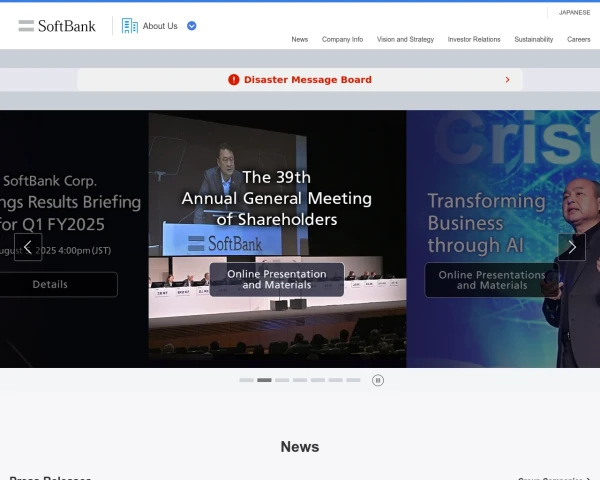This screenshot has width=600, height=480.
Task: Open Vision and Strategy menu
Action: click(x=405, y=39)
